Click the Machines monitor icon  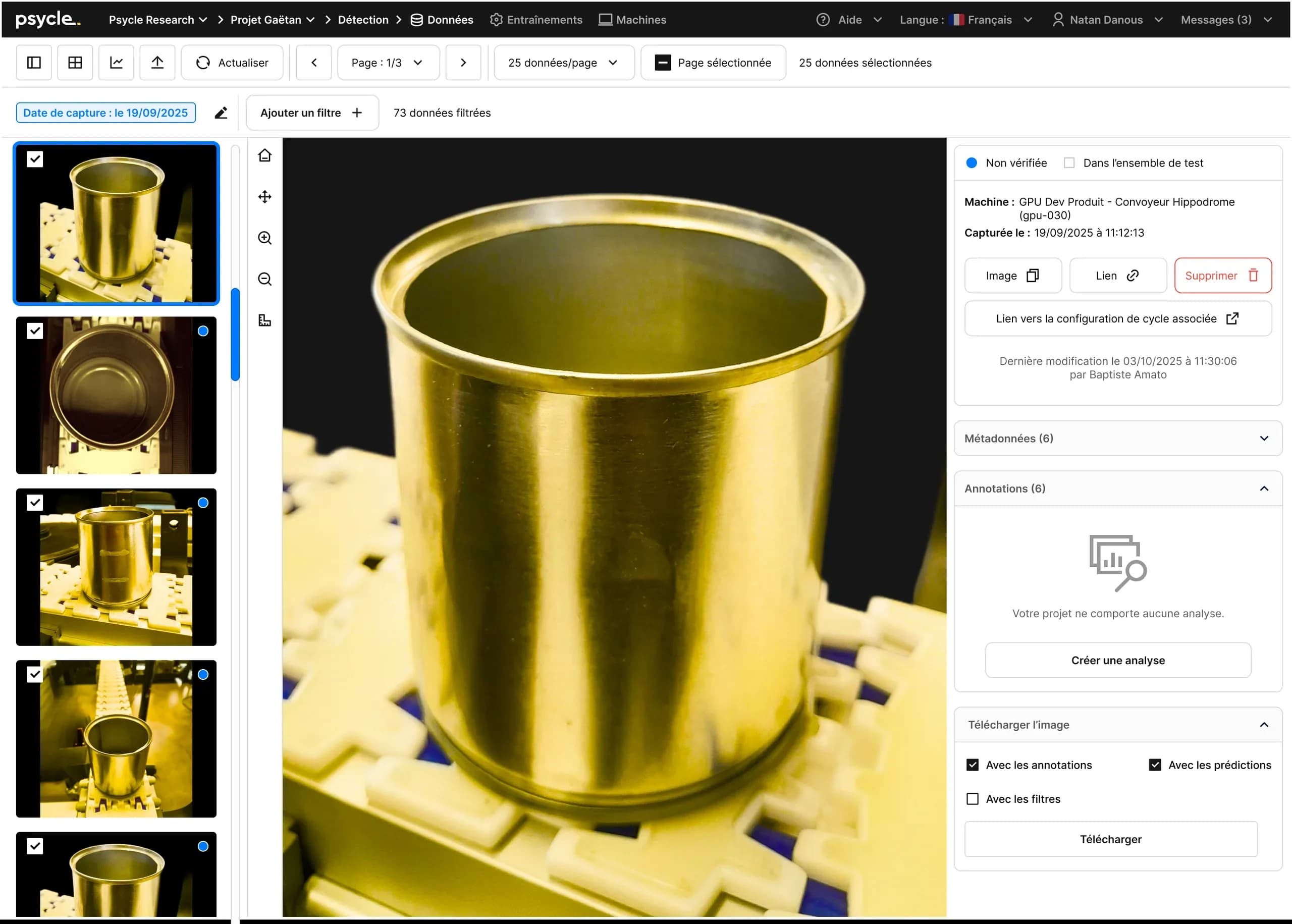click(x=605, y=20)
